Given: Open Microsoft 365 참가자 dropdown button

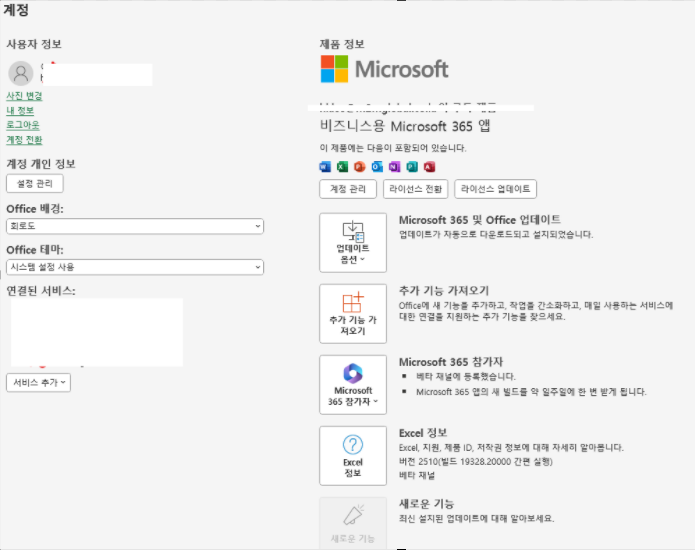Looking at the screenshot, I should tap(353, 385).
